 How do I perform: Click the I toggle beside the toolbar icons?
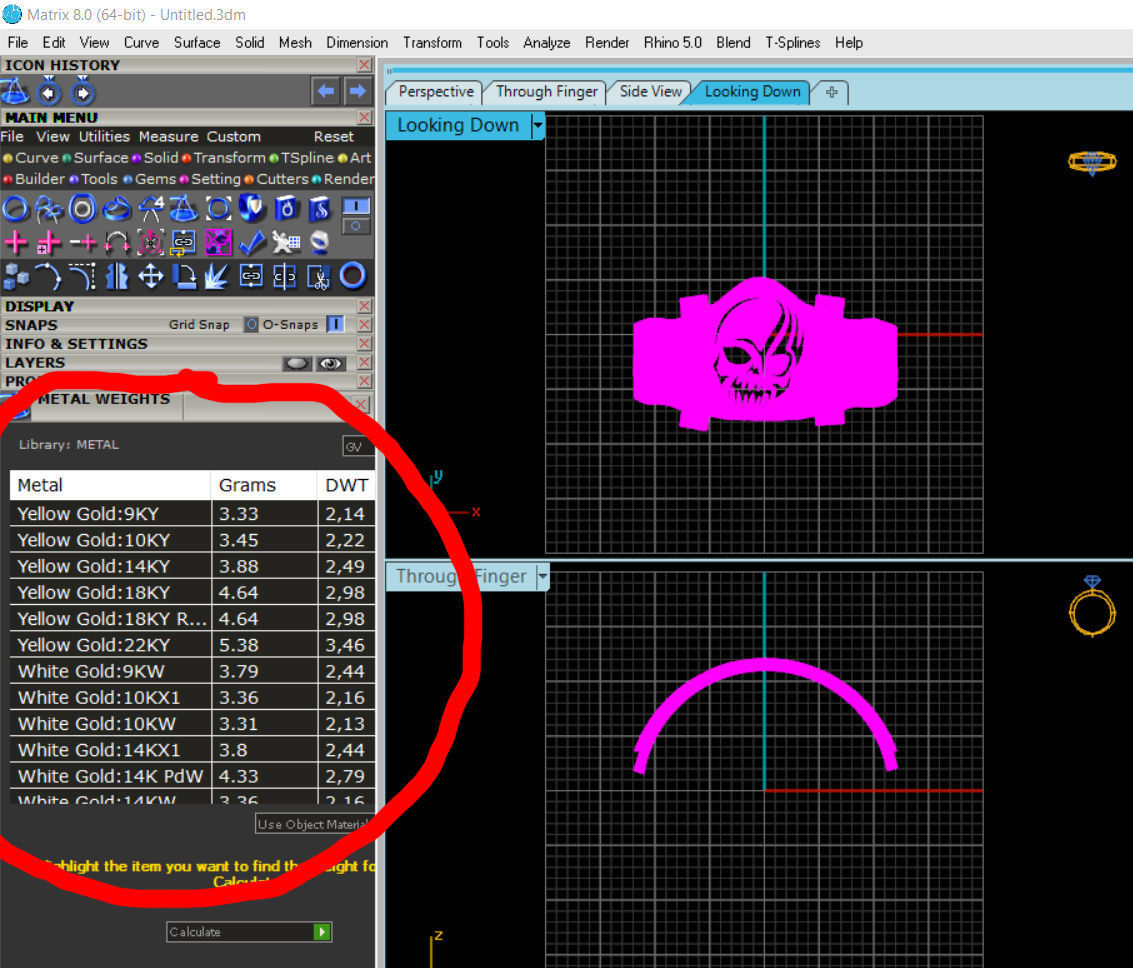click(356, 206)
